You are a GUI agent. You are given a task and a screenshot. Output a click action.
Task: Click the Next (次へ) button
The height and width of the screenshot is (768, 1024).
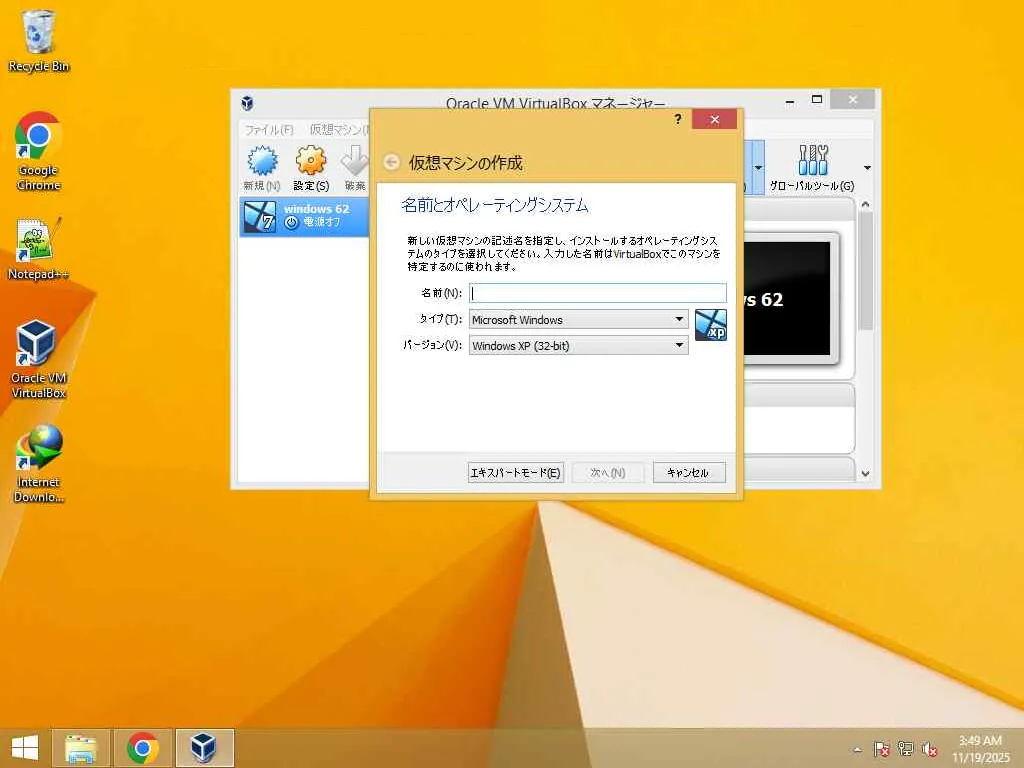608,473
